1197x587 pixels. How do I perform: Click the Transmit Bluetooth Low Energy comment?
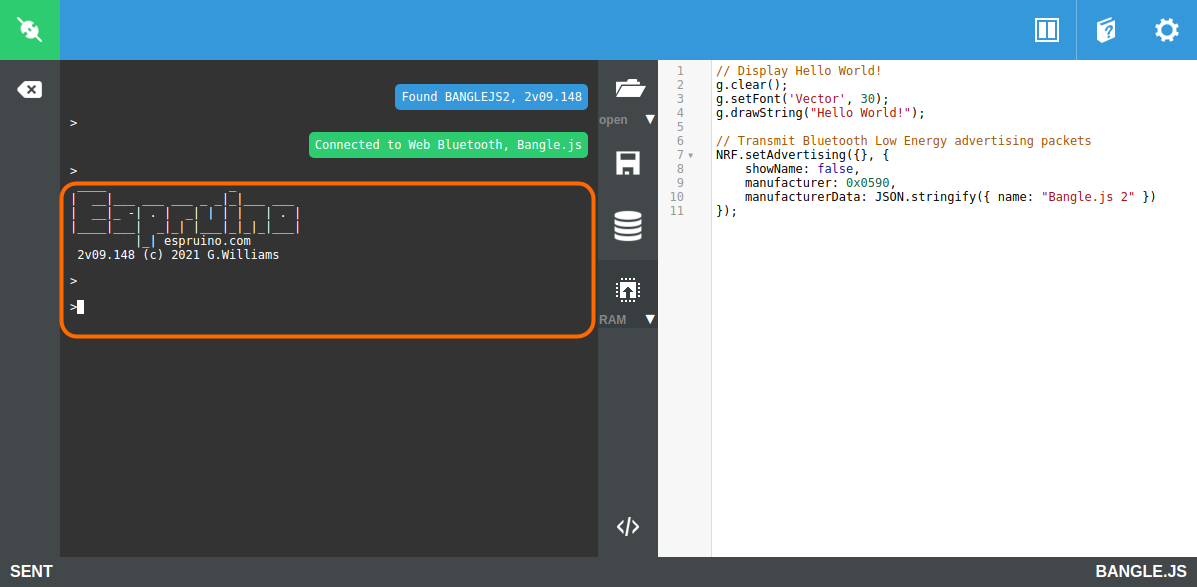pyautogui.click(x=904, y=140)
